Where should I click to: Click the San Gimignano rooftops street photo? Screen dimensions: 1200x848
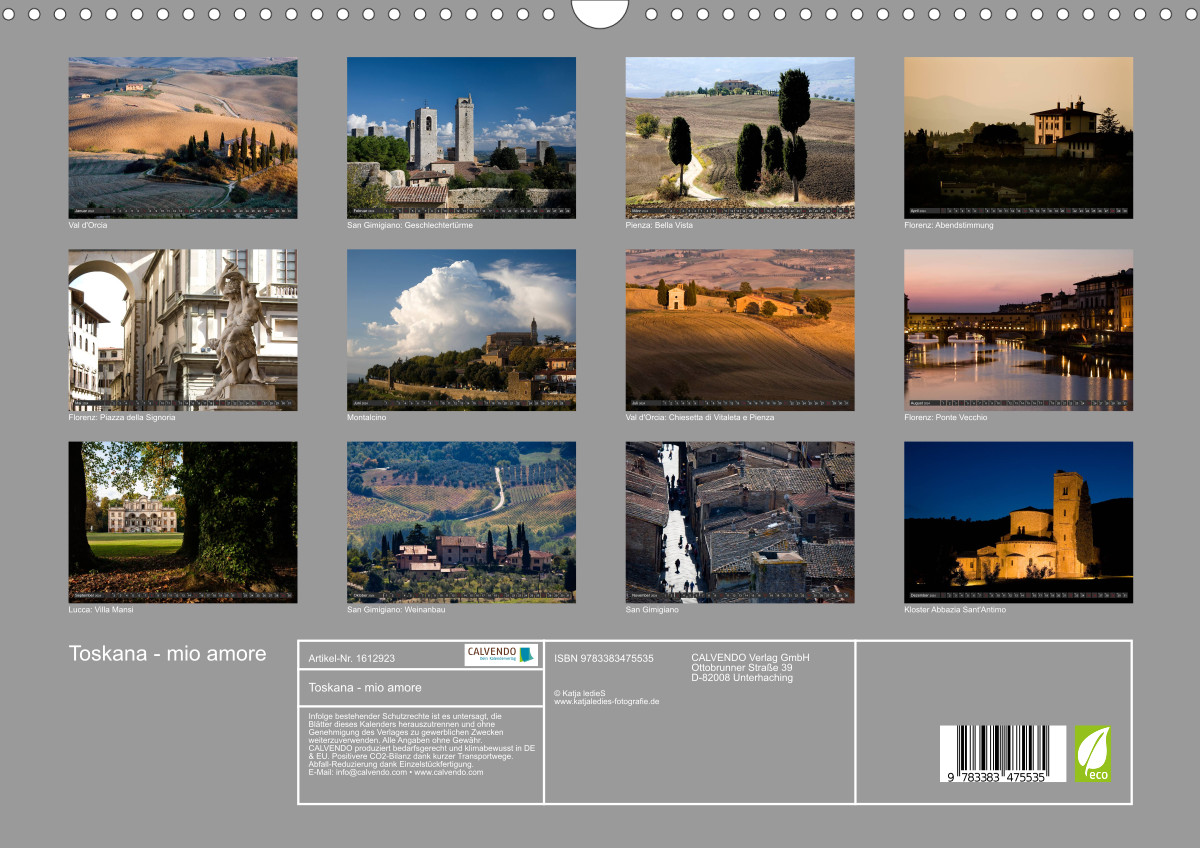pyautogui.click(x=740, y=522)
